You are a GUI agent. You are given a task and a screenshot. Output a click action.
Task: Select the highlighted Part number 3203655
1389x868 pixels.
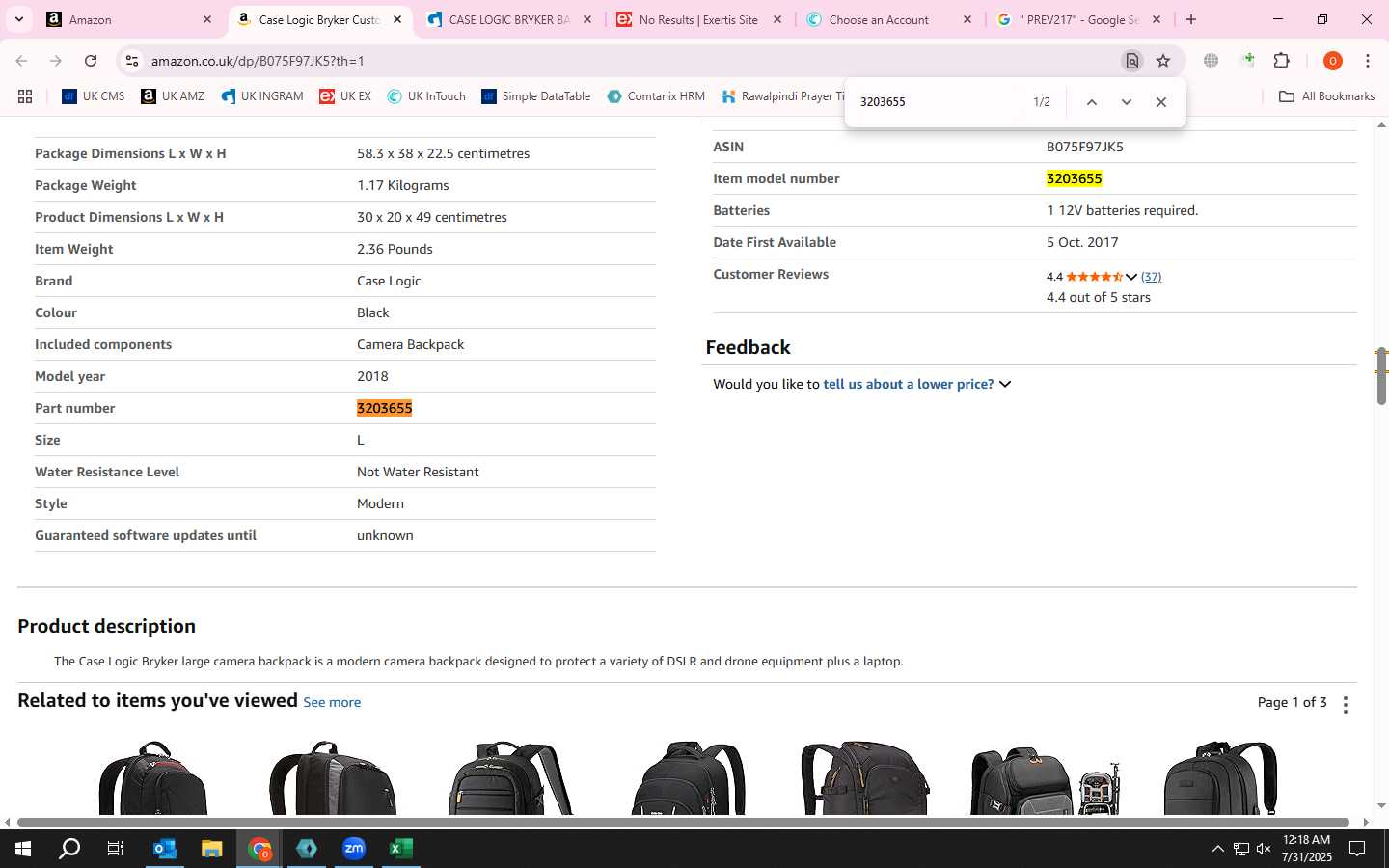[384, 408]
